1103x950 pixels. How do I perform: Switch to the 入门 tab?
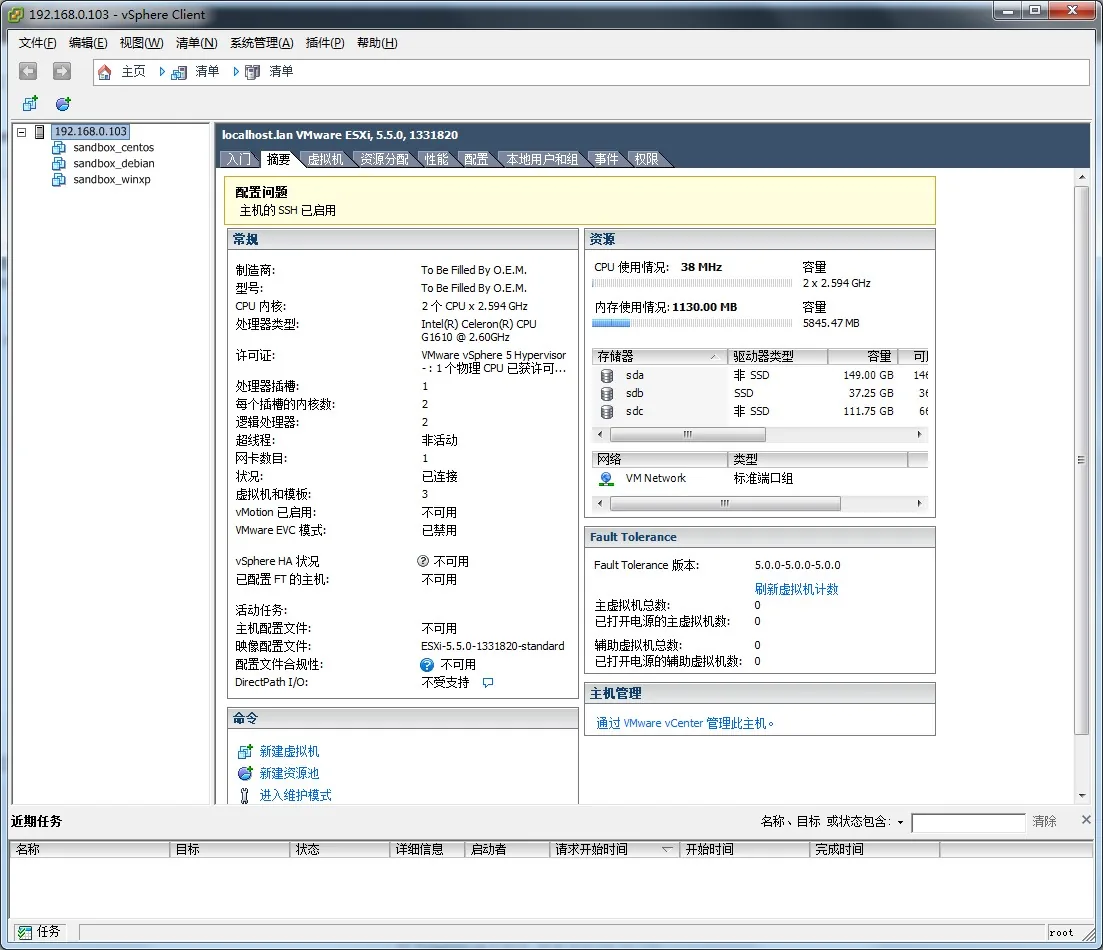click(x=238, y=159)
